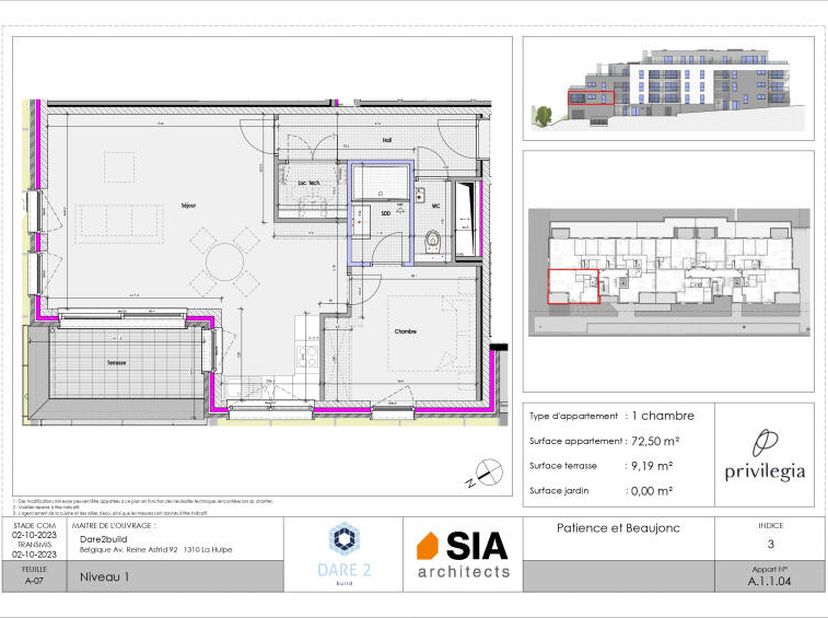
Task: Click the '9,19 m²' terrace surface value
Action: click(652, 466)
